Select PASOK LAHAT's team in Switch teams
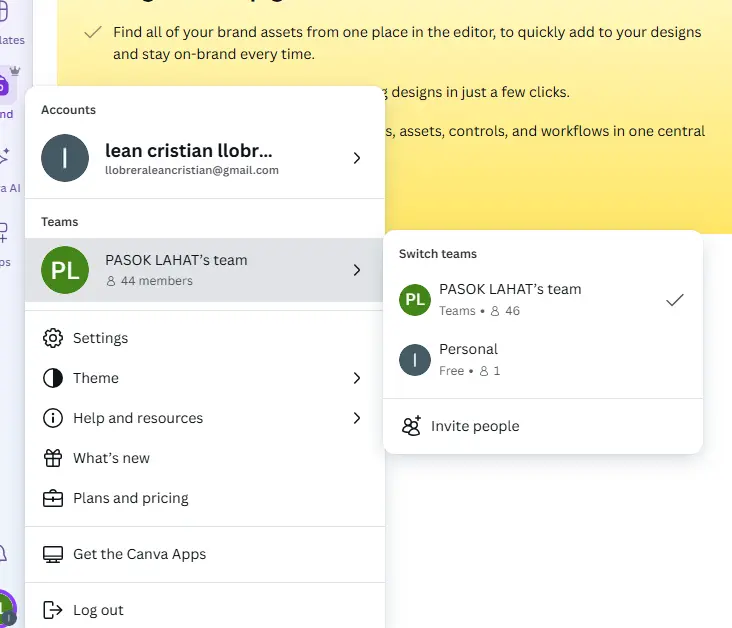Screen dimensions: 732x628 pyautogui.click(x=542, y=300)
